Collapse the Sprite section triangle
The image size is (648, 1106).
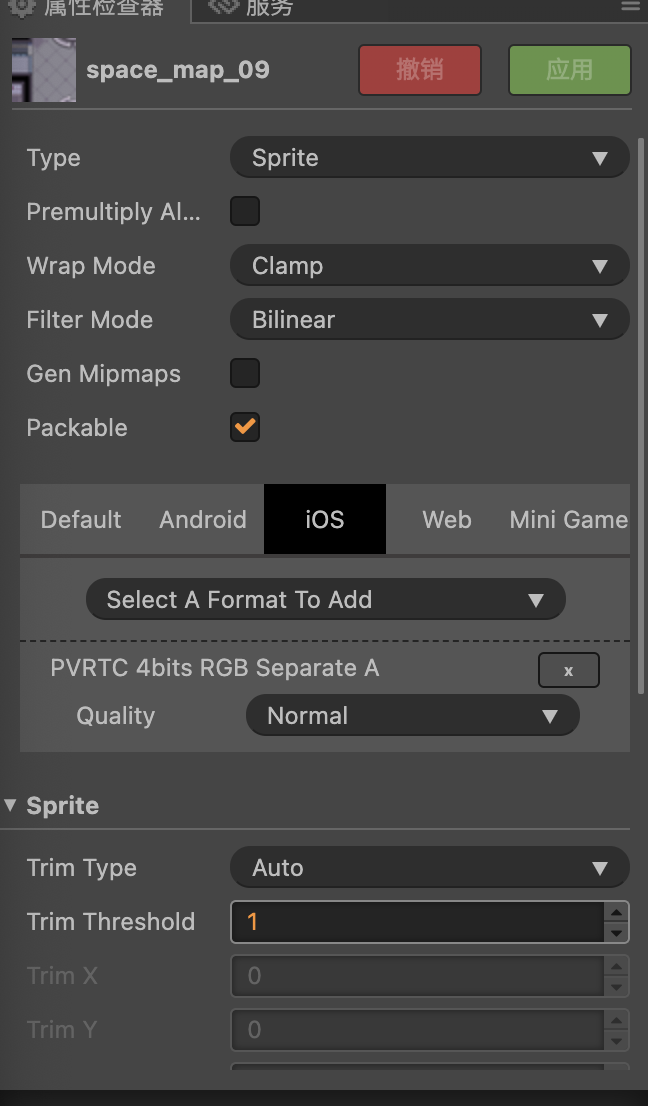[x=11, y=806]
